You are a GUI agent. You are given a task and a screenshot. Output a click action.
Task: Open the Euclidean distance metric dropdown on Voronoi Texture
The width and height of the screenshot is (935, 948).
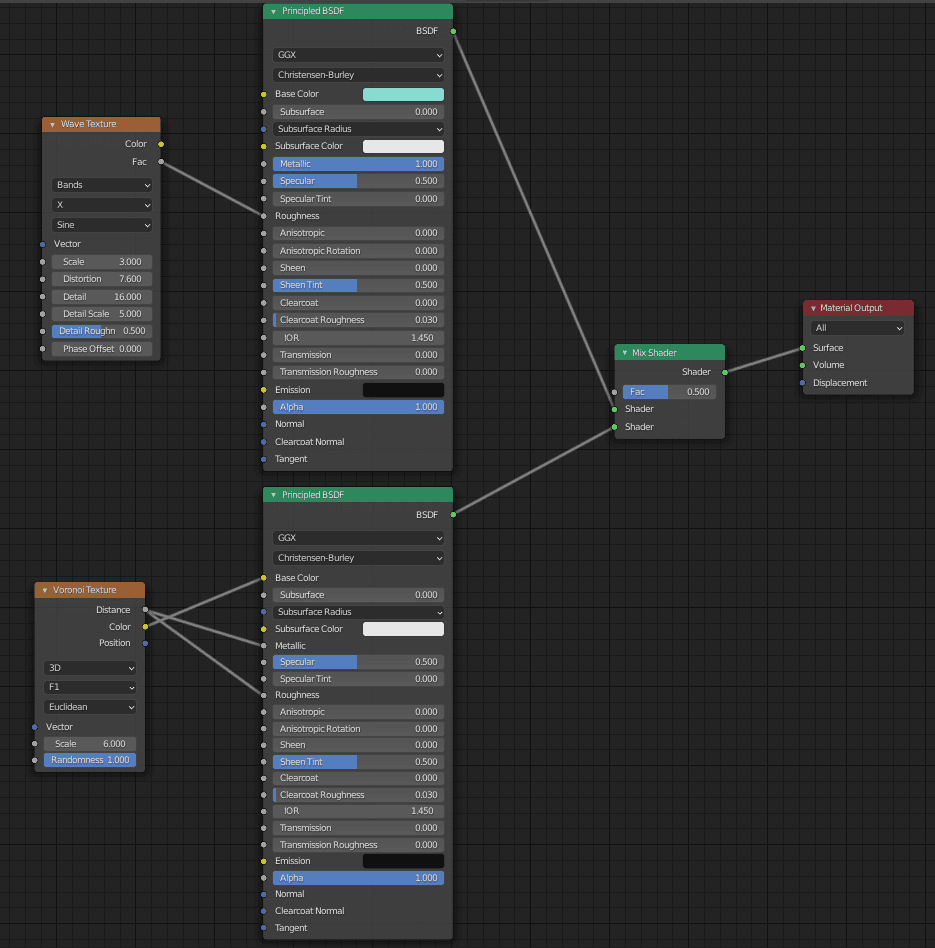(x=90, y=707)
